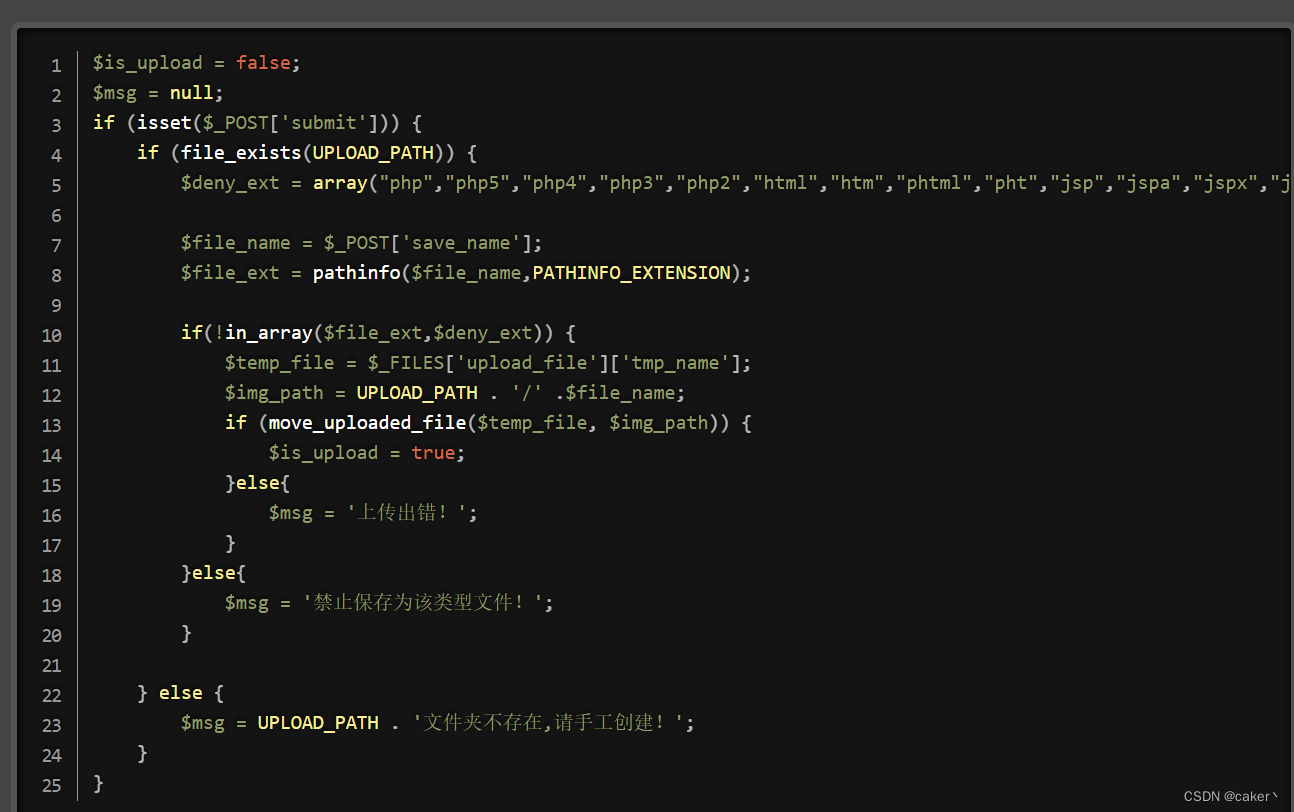The width and height of the screenshot is (1294, 812).
Task: Click the 'submit' string on line 3
Action: (324, 123)
